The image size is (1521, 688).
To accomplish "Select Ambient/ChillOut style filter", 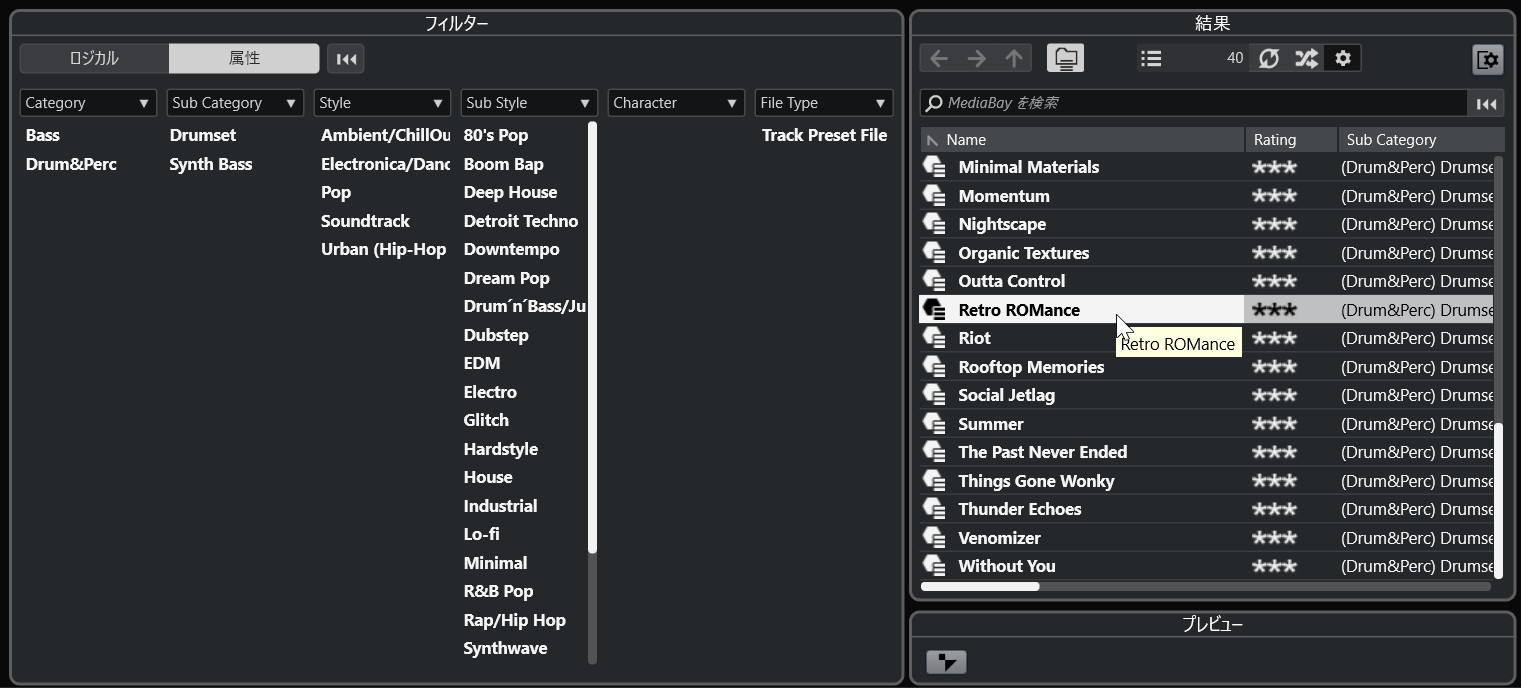I will (385, 135).
